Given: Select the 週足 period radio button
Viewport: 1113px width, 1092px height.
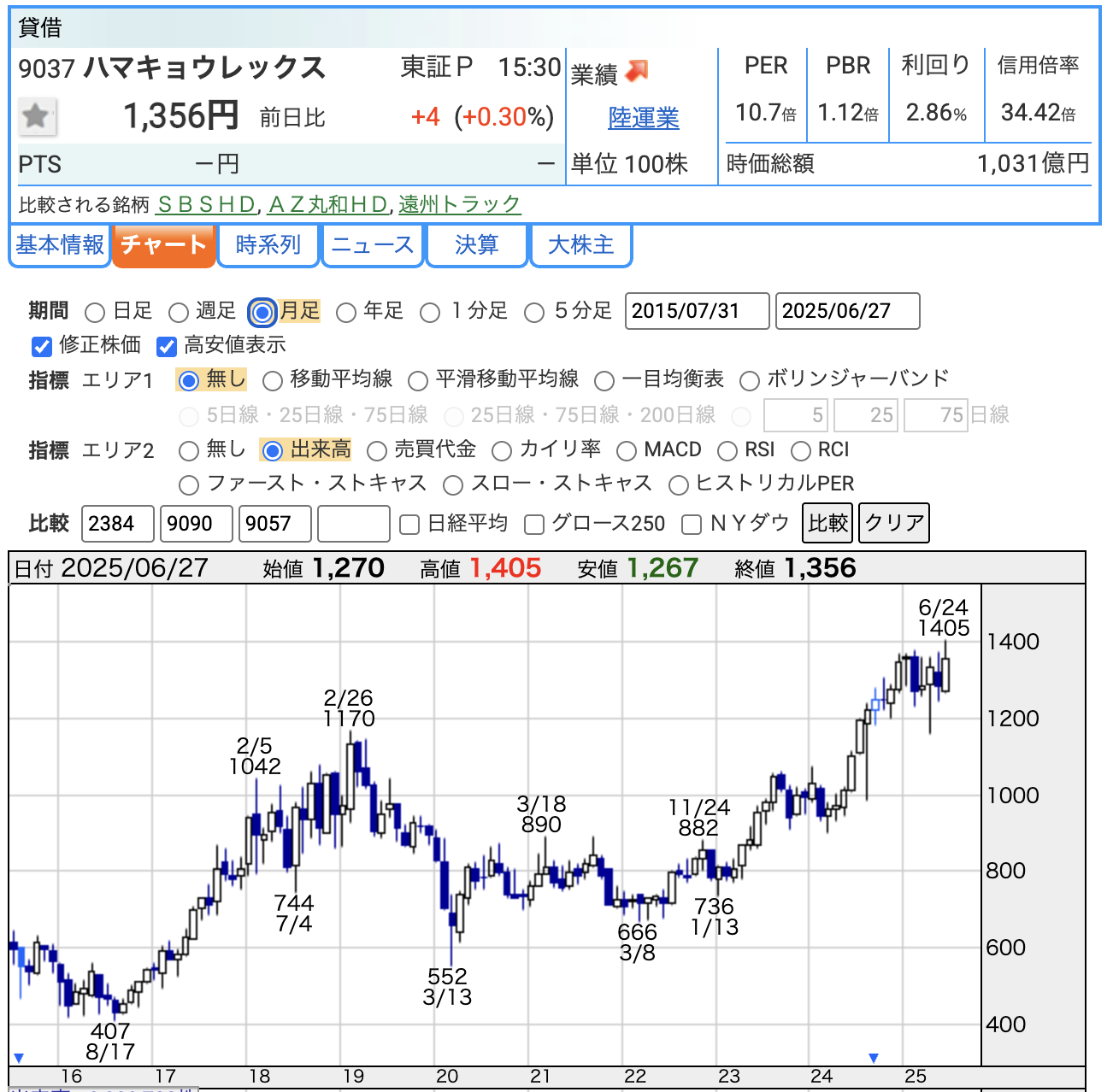Looking at the screenshot, I should (178, 313).
